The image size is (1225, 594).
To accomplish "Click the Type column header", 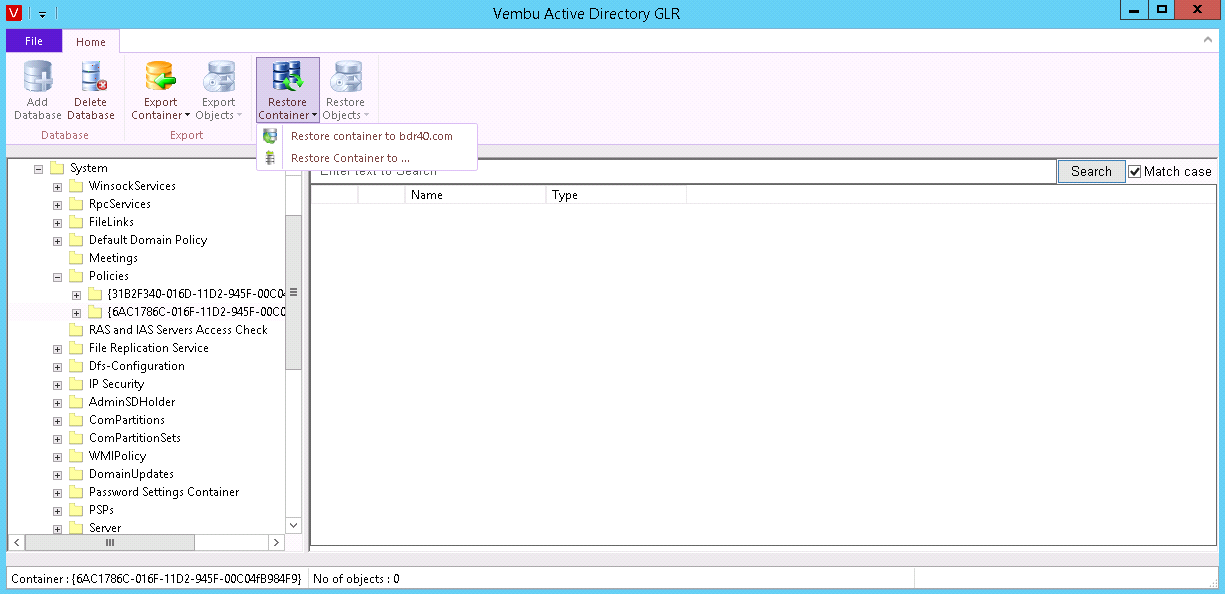I will pyautogui.click(x=616, y=195).
